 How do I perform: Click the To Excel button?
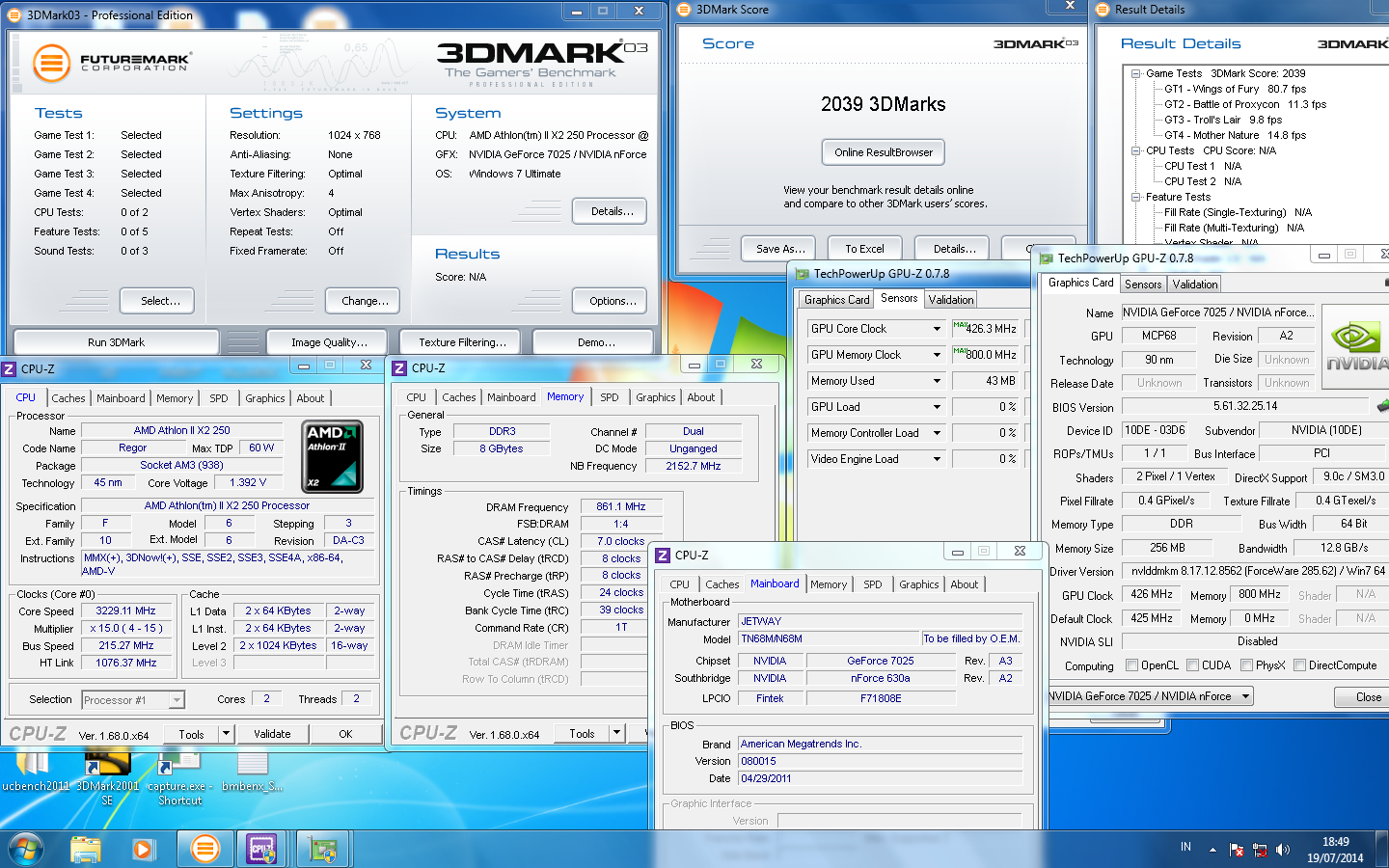(x=864, y=249)
